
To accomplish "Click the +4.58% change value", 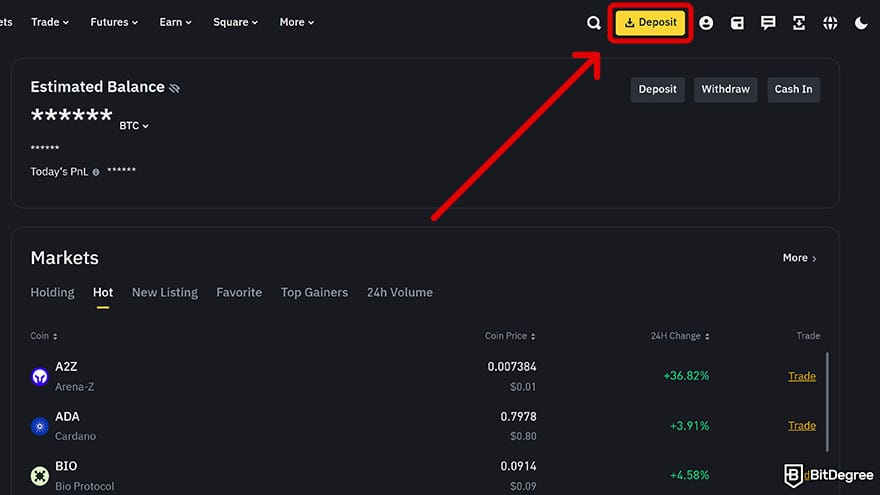I will click(689, 475).
